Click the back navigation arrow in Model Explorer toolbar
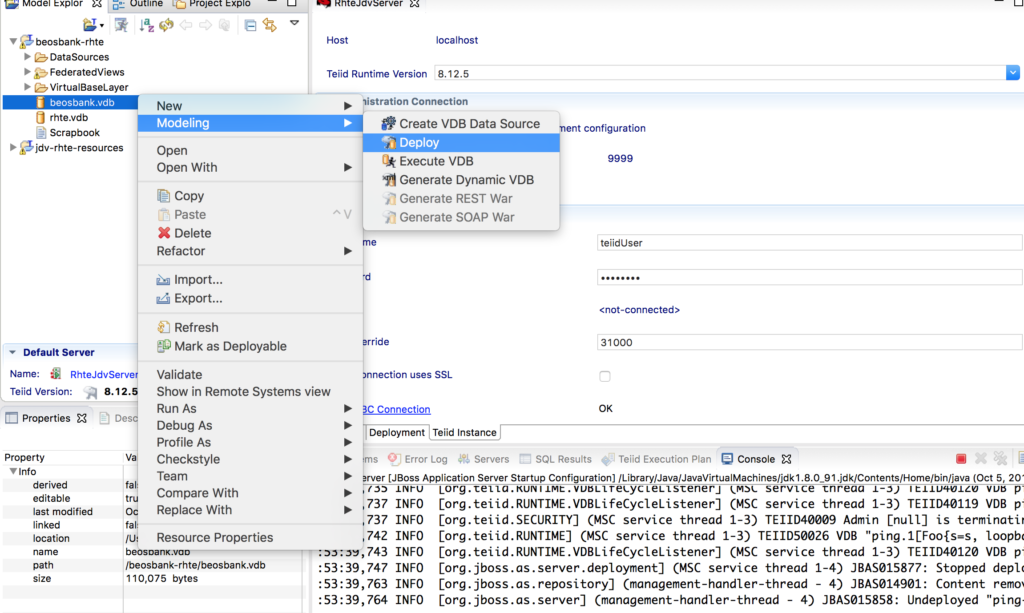Image resolution: width=1024 pixels, height=613 pixels. (x=186, y=25)
